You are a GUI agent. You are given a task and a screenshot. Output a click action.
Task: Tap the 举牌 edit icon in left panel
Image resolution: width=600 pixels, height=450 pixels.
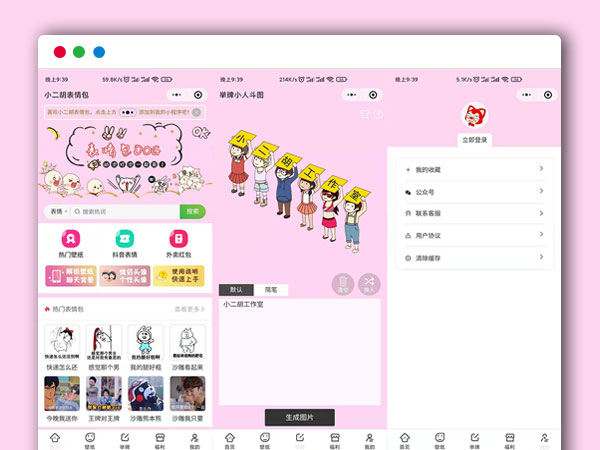[x=125, y=437]
